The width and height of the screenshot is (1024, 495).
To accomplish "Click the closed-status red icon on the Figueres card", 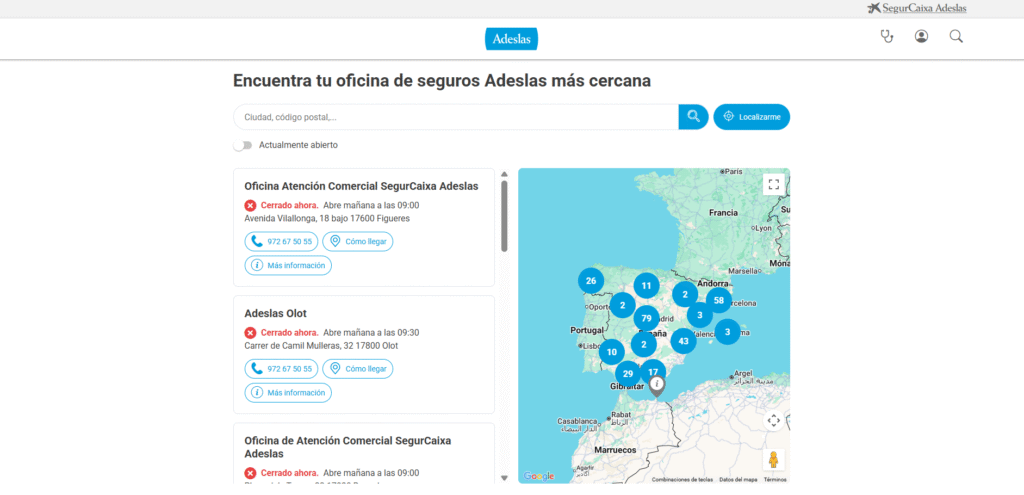I will (250, 205).
